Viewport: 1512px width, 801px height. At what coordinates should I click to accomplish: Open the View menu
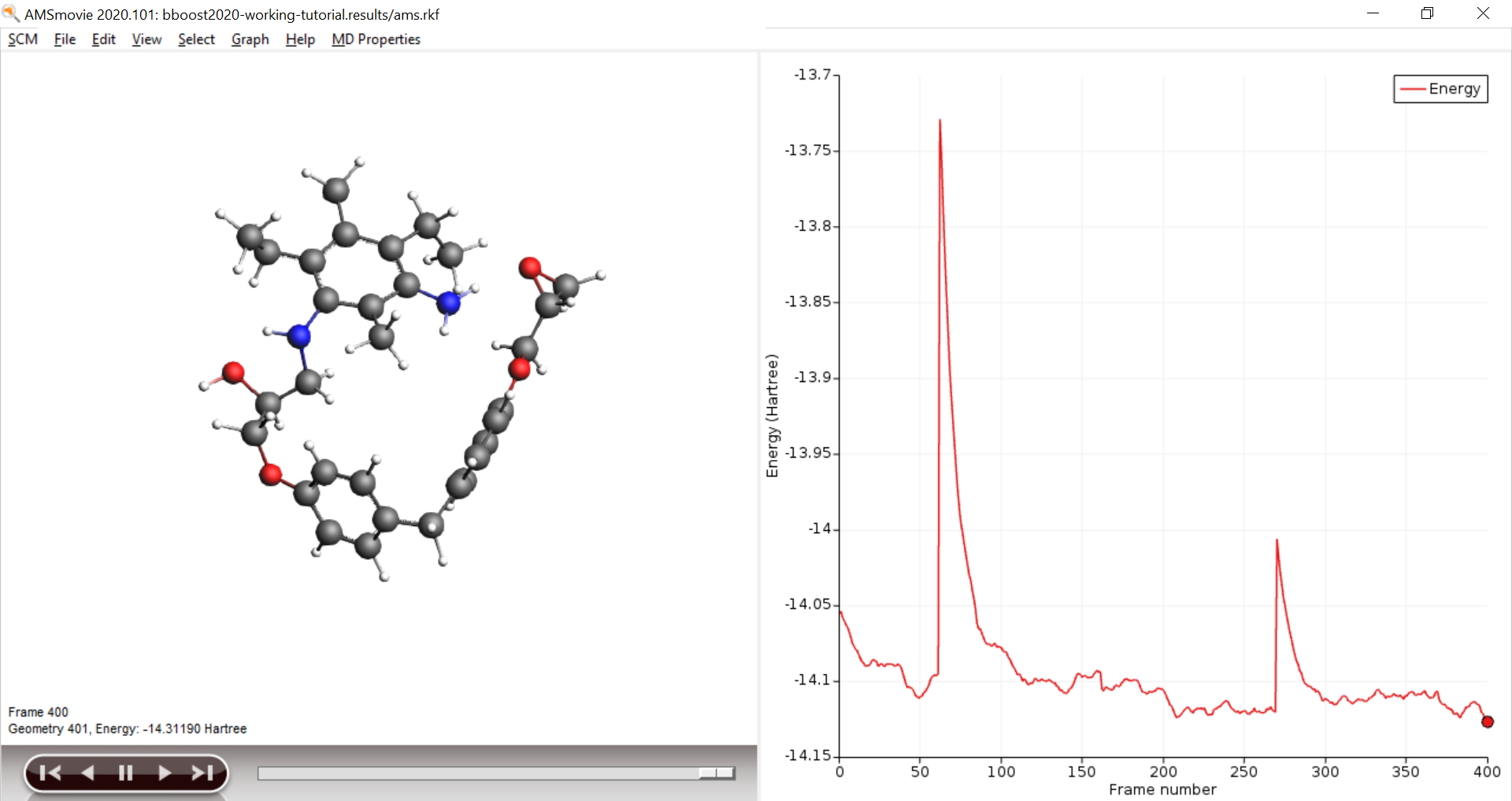pyautogui.click(x=146, y=39)
